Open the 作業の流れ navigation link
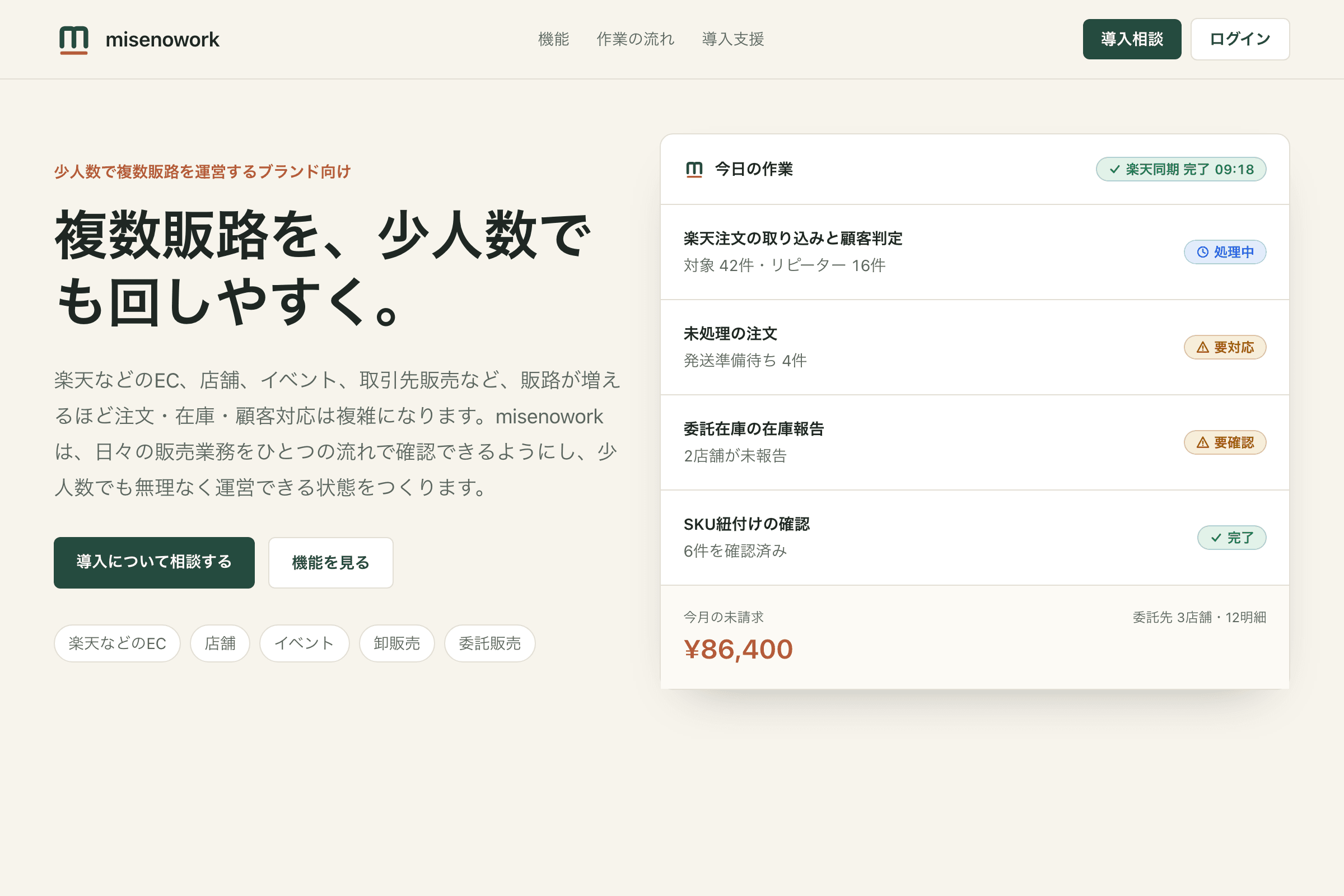This screenshot has width=1344, height=896. pyautogui.click(x=636, y=39)
